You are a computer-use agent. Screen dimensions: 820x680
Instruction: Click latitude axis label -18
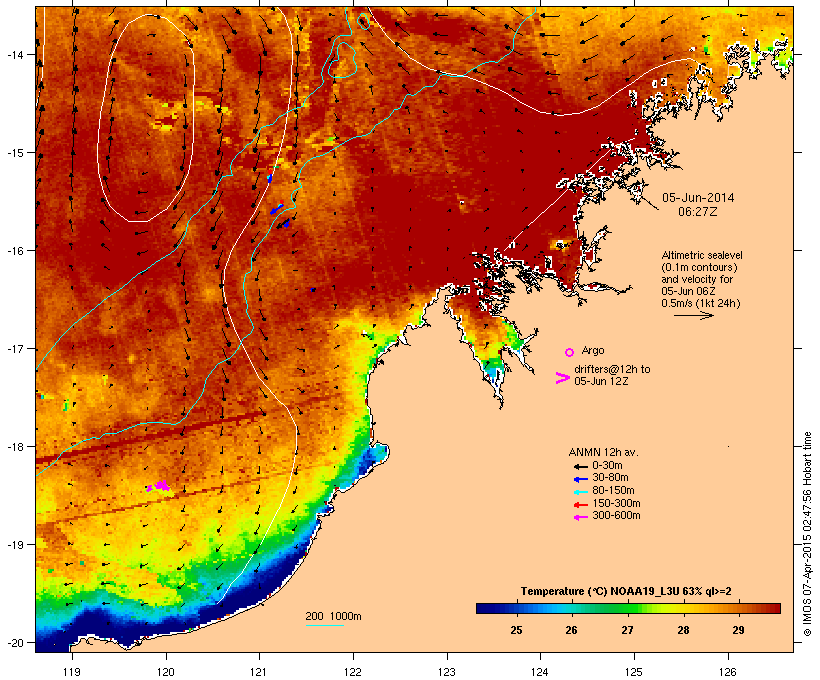point(15,446)
